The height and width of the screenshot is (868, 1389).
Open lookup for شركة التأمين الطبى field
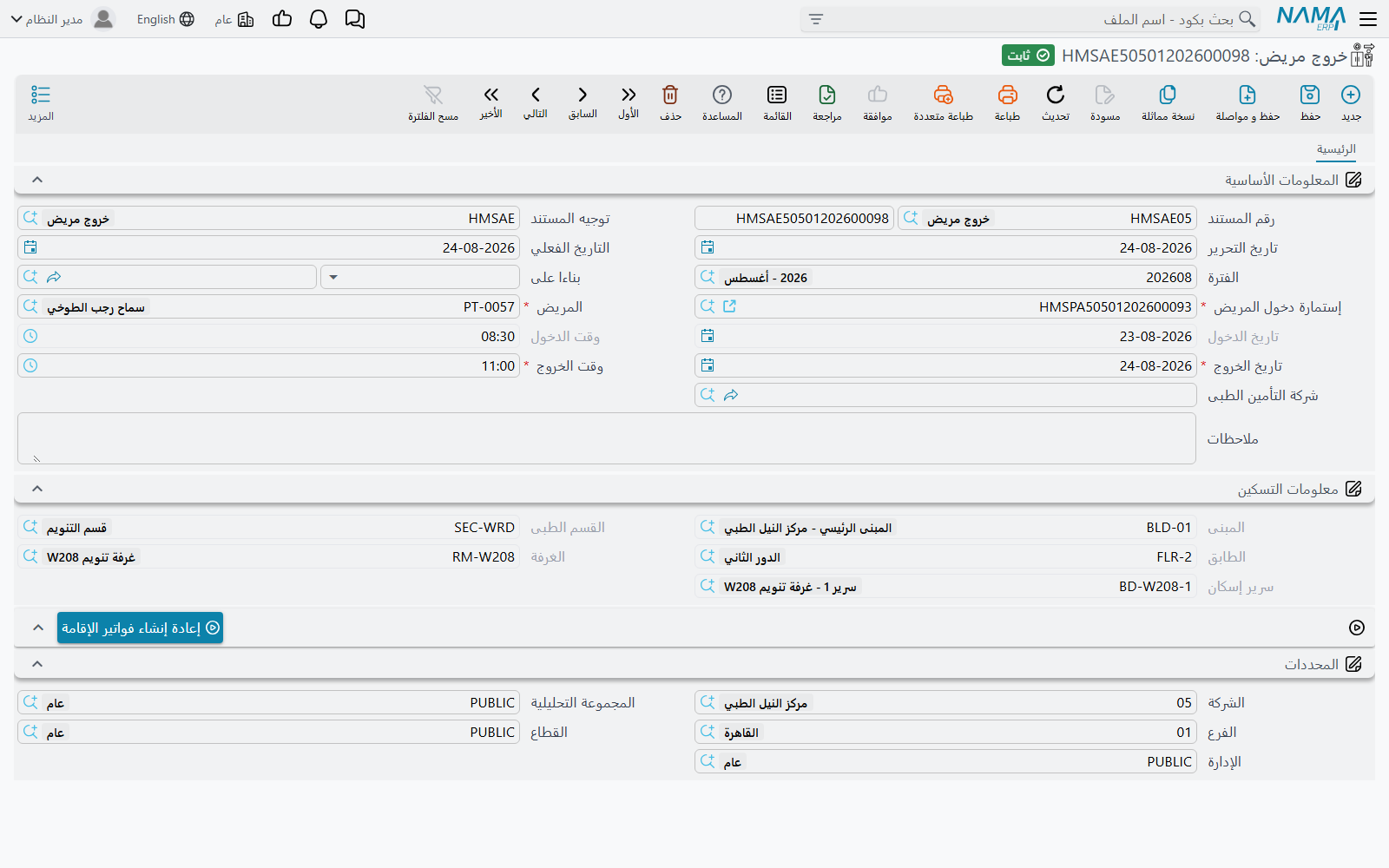[708, 395]
